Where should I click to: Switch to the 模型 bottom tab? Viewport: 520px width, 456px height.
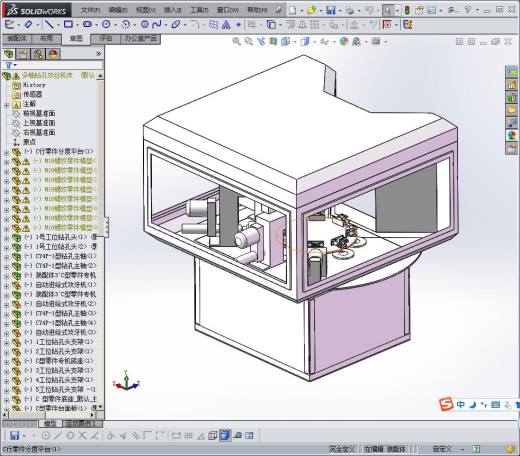[51, 424]
